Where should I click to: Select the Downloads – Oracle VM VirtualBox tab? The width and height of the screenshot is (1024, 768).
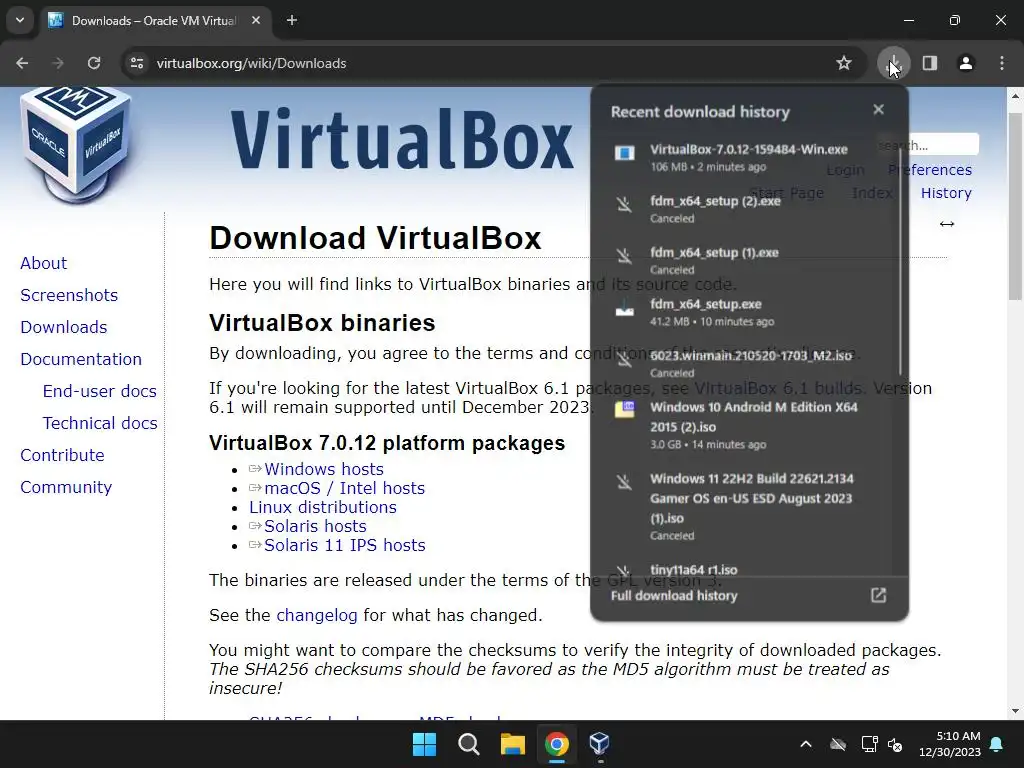click(x=154, y=20)
